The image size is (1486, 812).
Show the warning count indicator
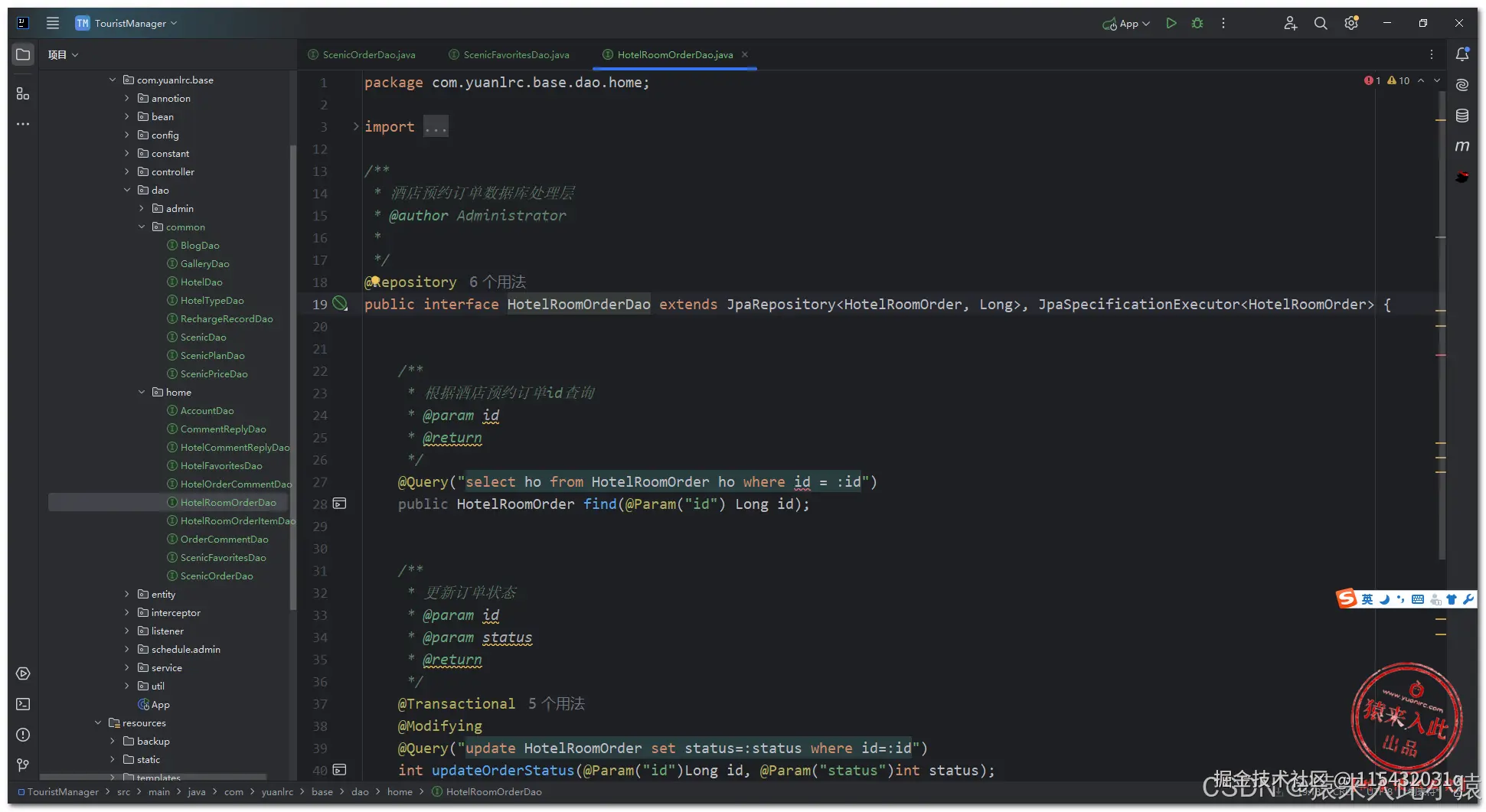1398,80
